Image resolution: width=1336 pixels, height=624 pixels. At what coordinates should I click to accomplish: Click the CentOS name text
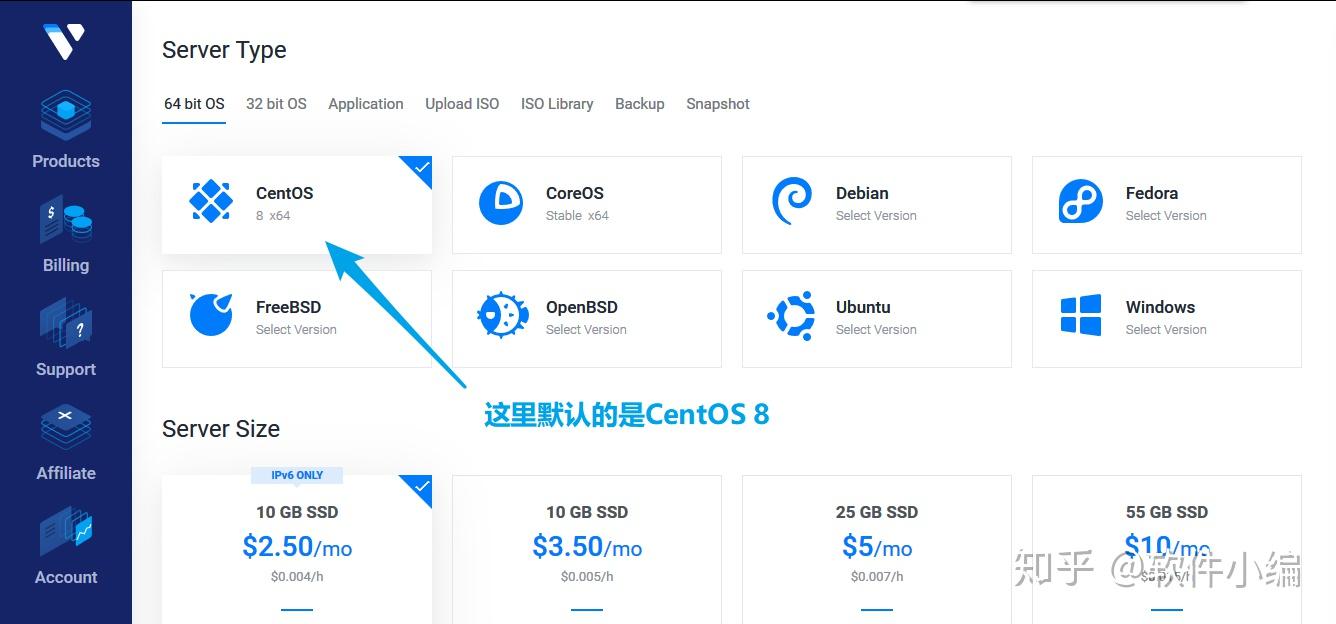click(x=285, y=193)
